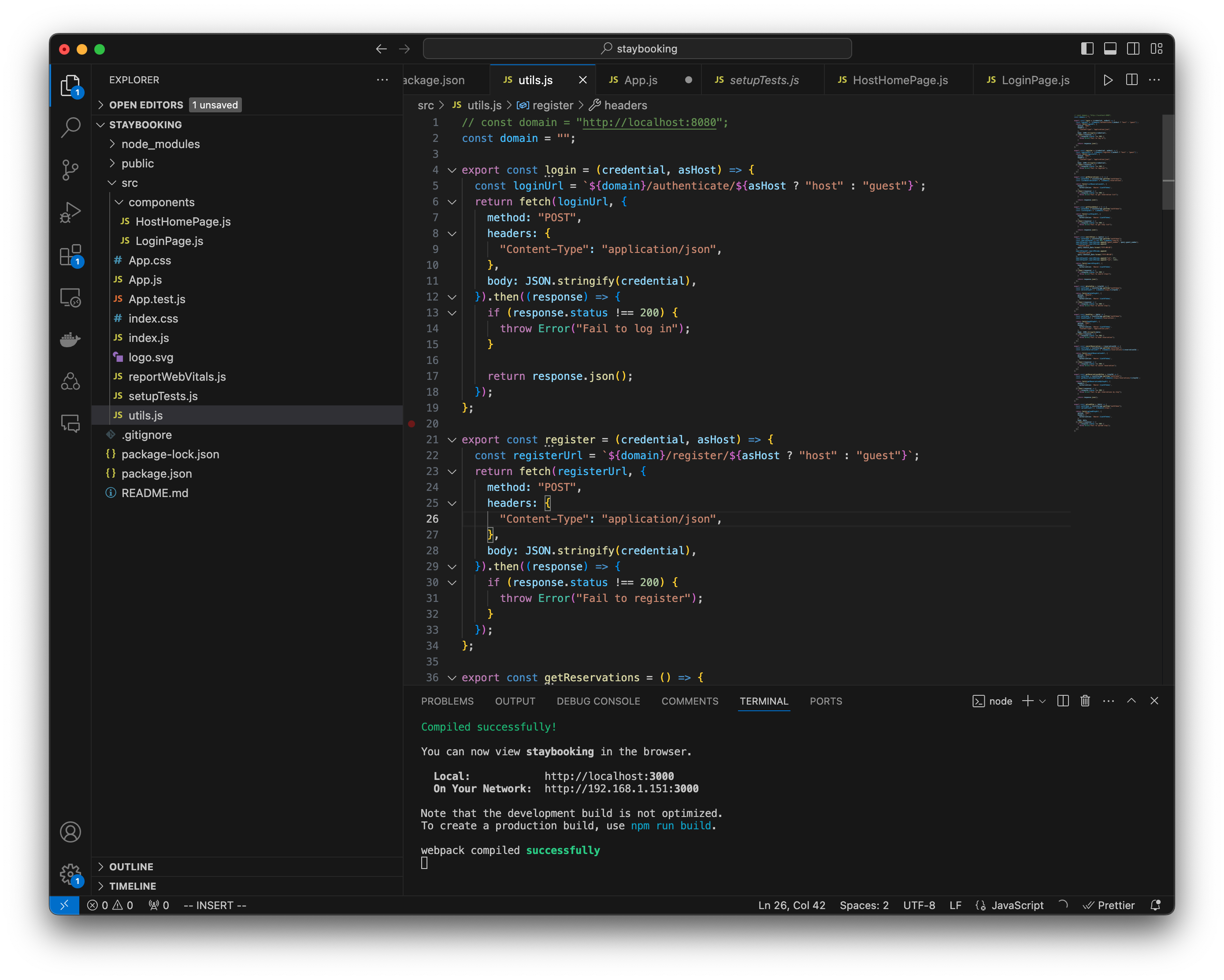Open the Run and Debug view
This screenshot has width=1224, height=980.
click(x=70, y=212)
